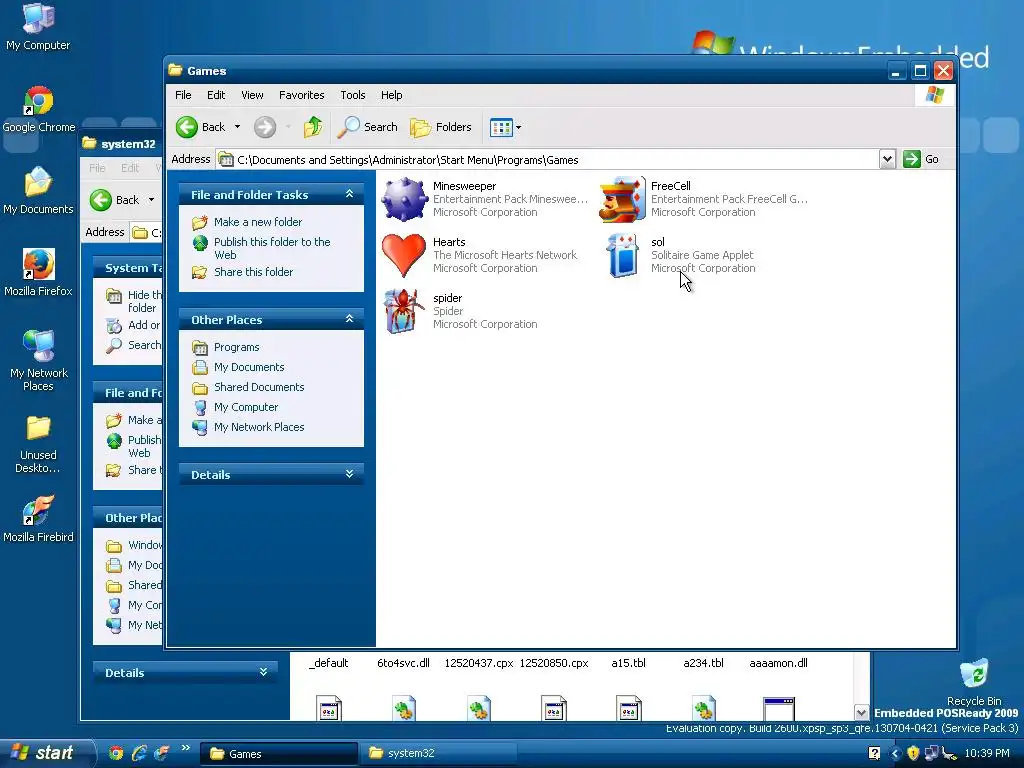1024x768 pixels.
Task: Select the Recycle Bin desktop icon
Action: (974, 682)
